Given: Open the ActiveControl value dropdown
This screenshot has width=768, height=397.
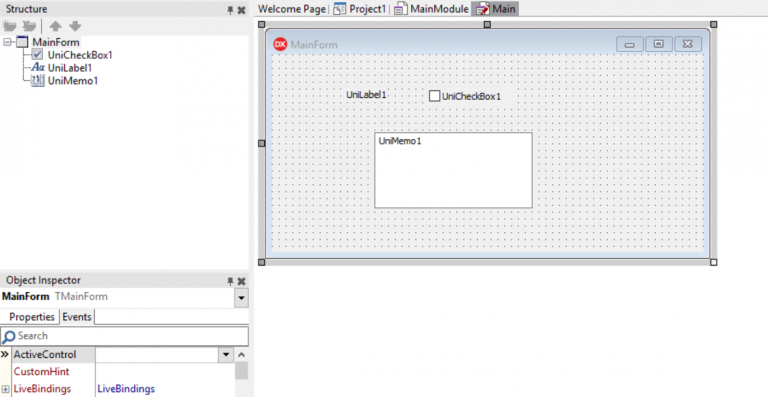Looking at the screenshot, I should click(x=226, y=355).
